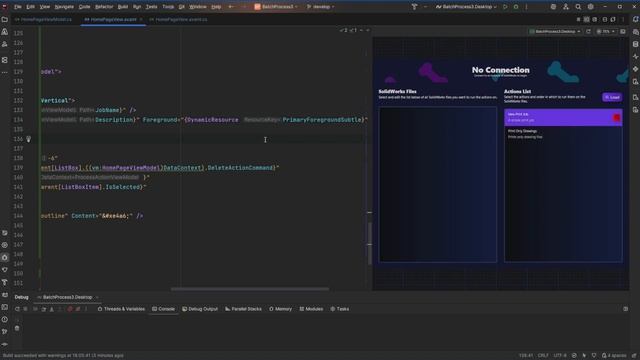Switch to the Modules tab
The width and height of the screenshot is (640, 360).
(311, 309)
